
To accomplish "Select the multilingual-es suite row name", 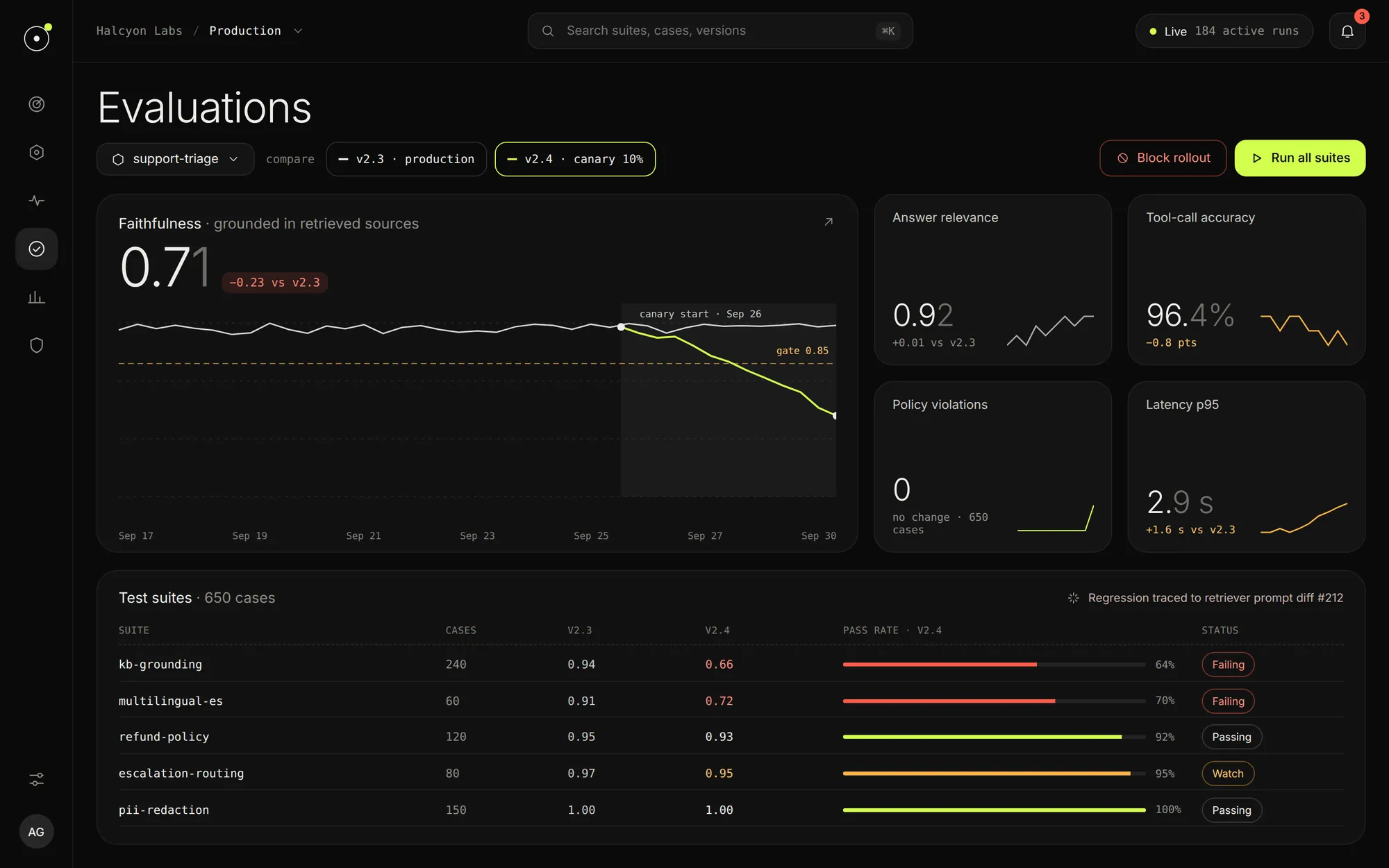I will [171, 701].
